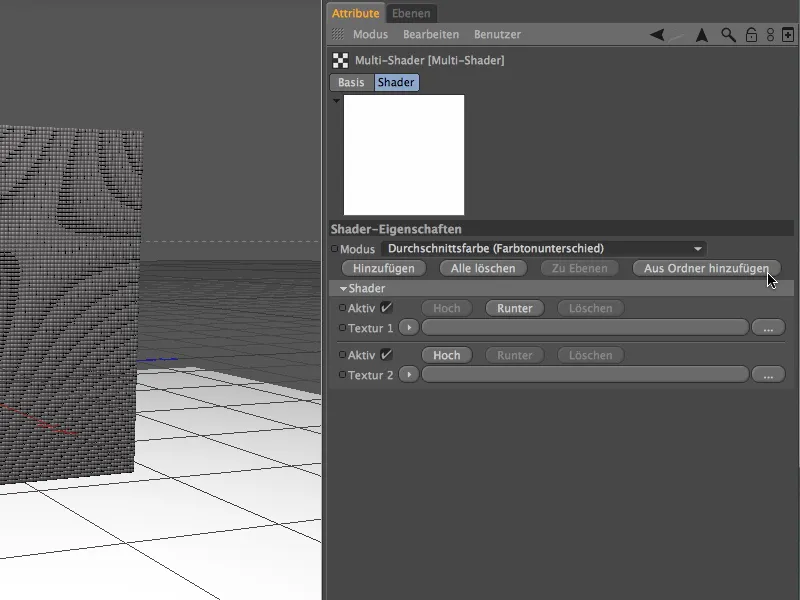Click animation dot beside first Aktiv
The height and width of the screenshot is (600, 800).
tap(342, 308)
